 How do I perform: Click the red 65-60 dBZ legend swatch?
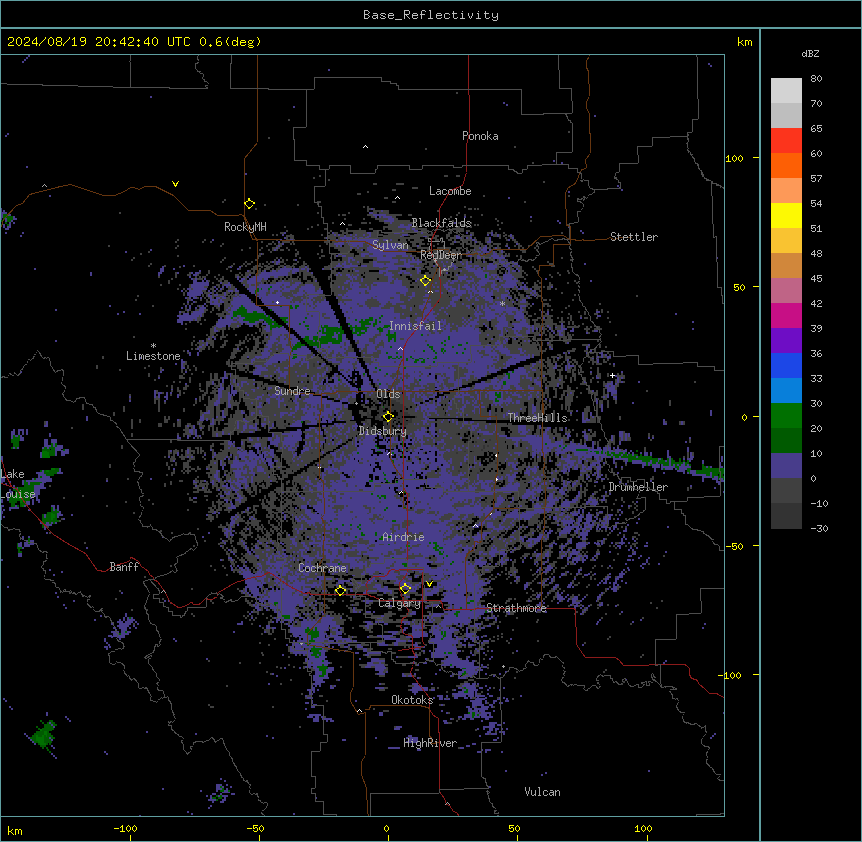[786, 141]
